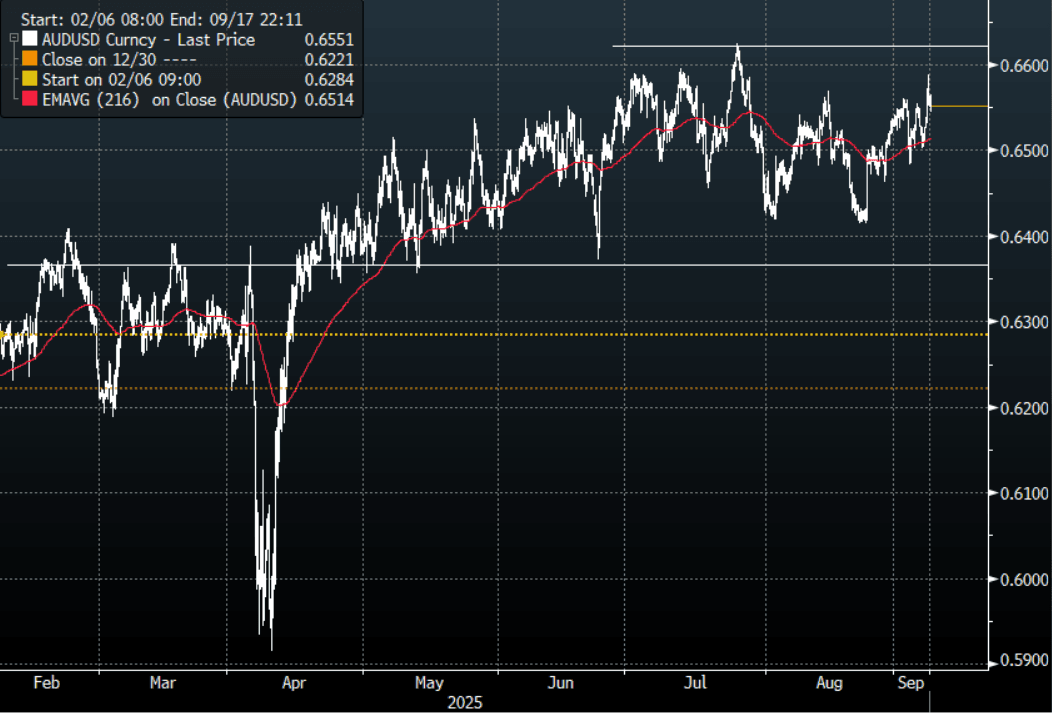Select the upper white horizontal resistance line

800,46
